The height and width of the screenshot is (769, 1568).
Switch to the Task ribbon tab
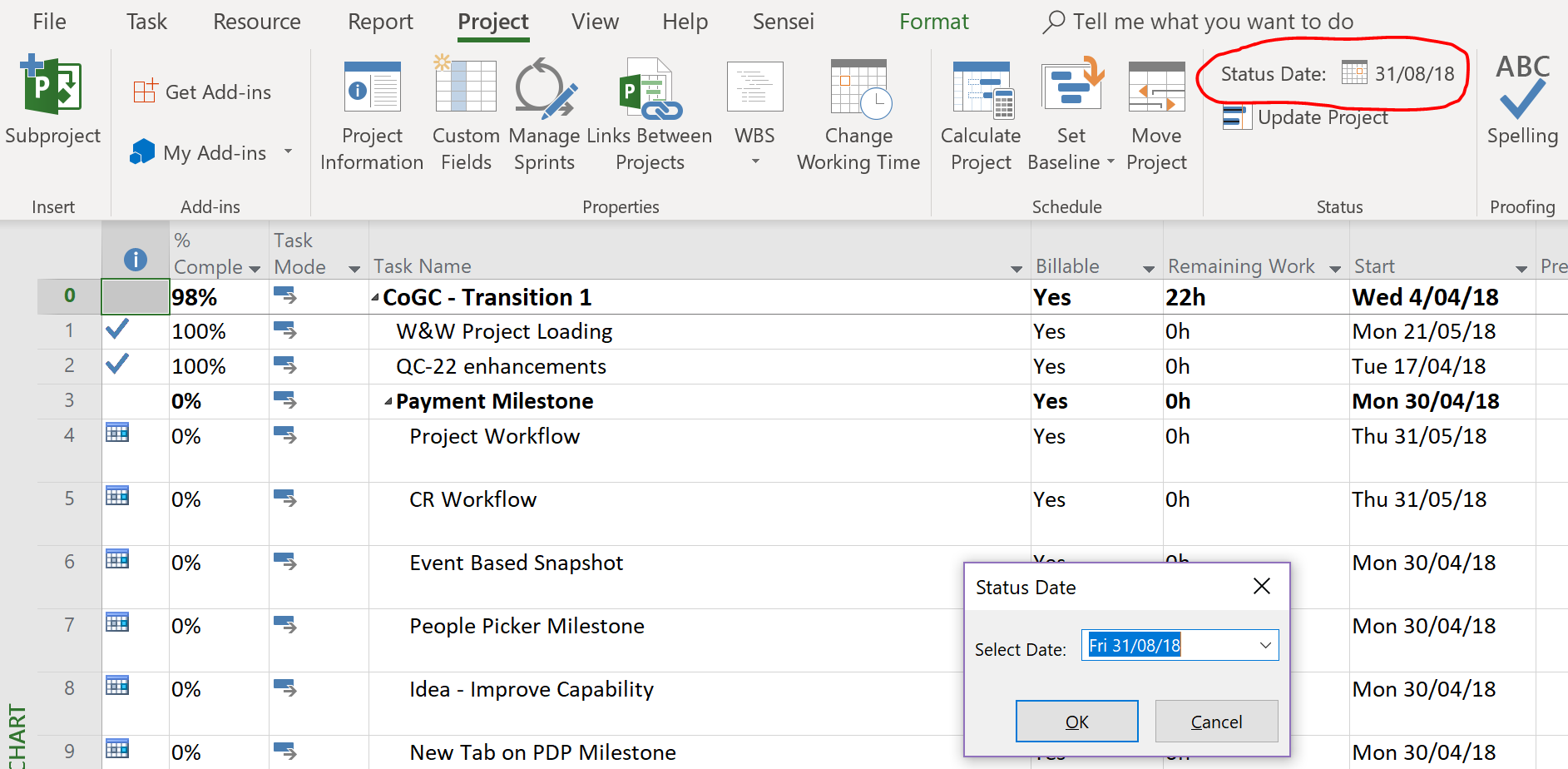coord(146,22)
